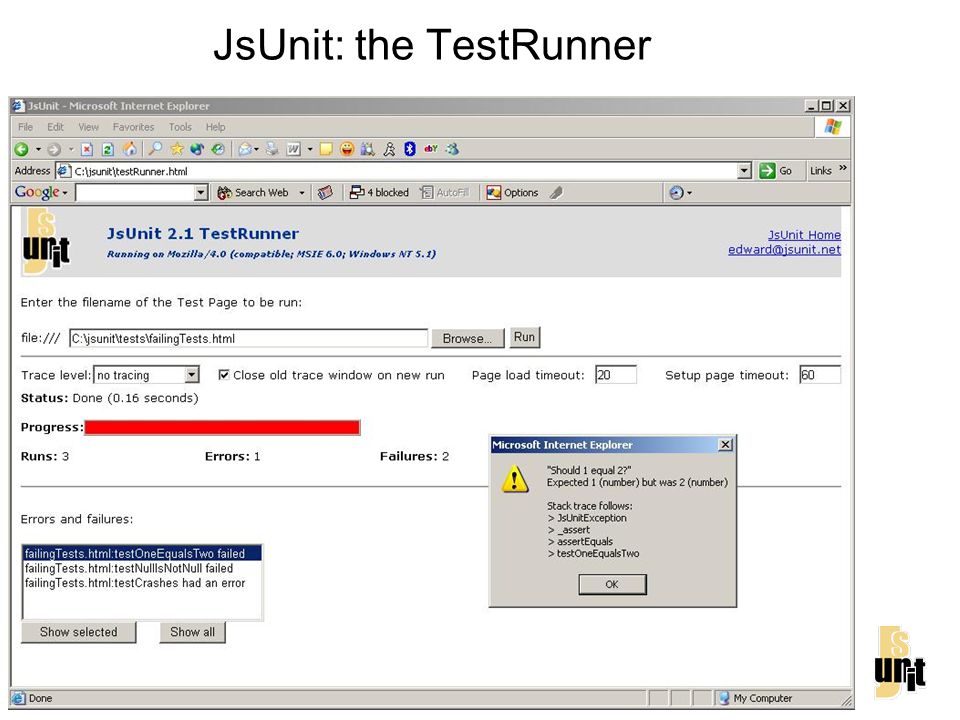Click the AutoFill button in the Google toolbar

pos(445,193)
